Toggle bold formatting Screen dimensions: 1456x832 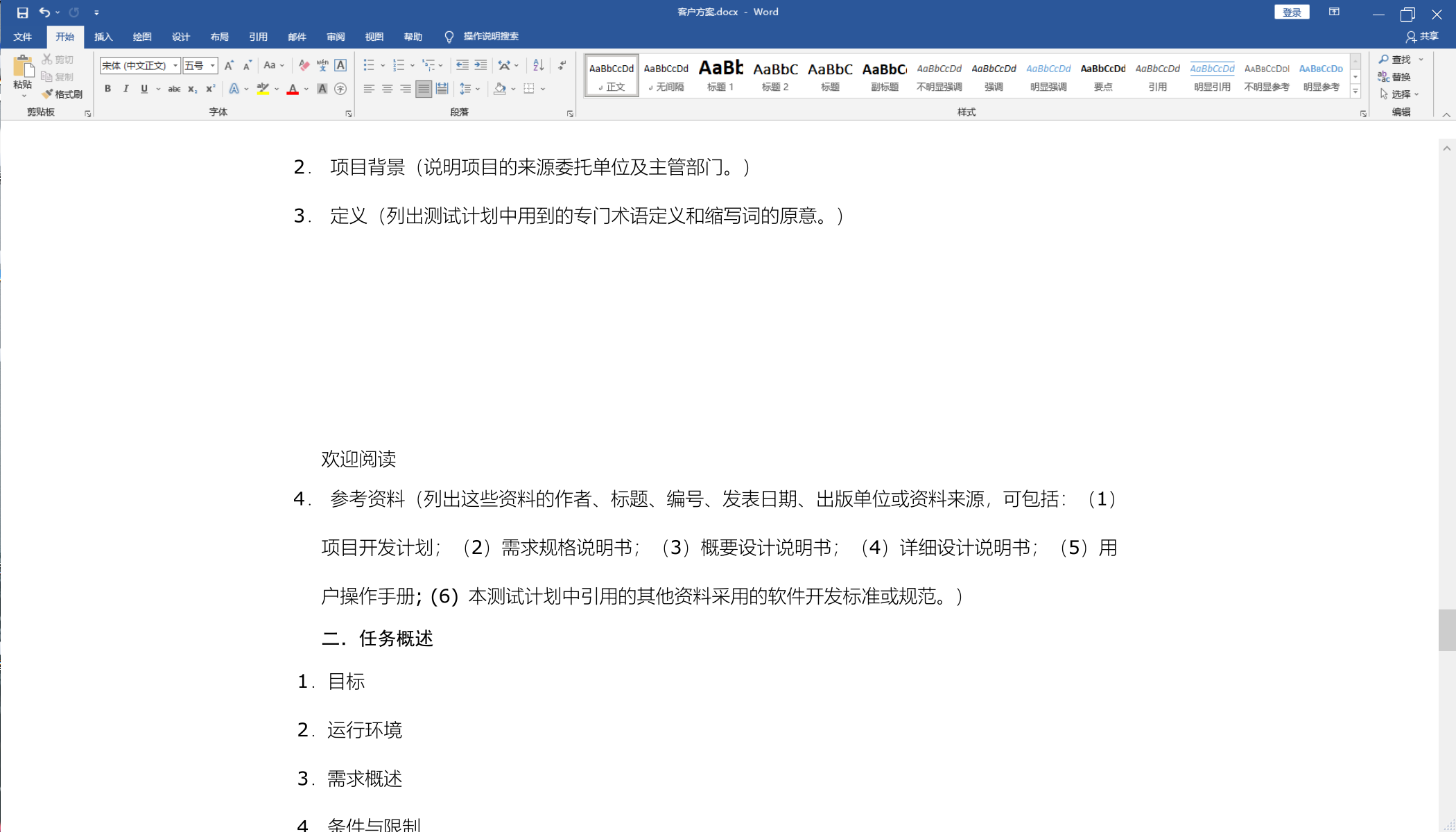pyautogui.click(x=107, y=89)
